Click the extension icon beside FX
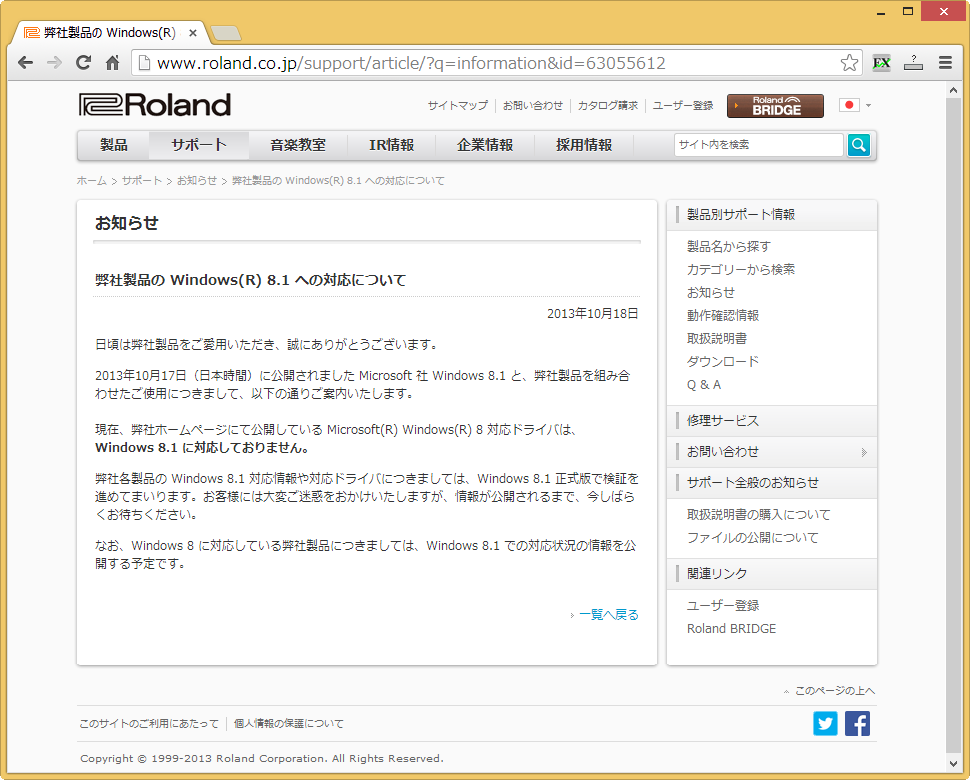 point(913,62)
